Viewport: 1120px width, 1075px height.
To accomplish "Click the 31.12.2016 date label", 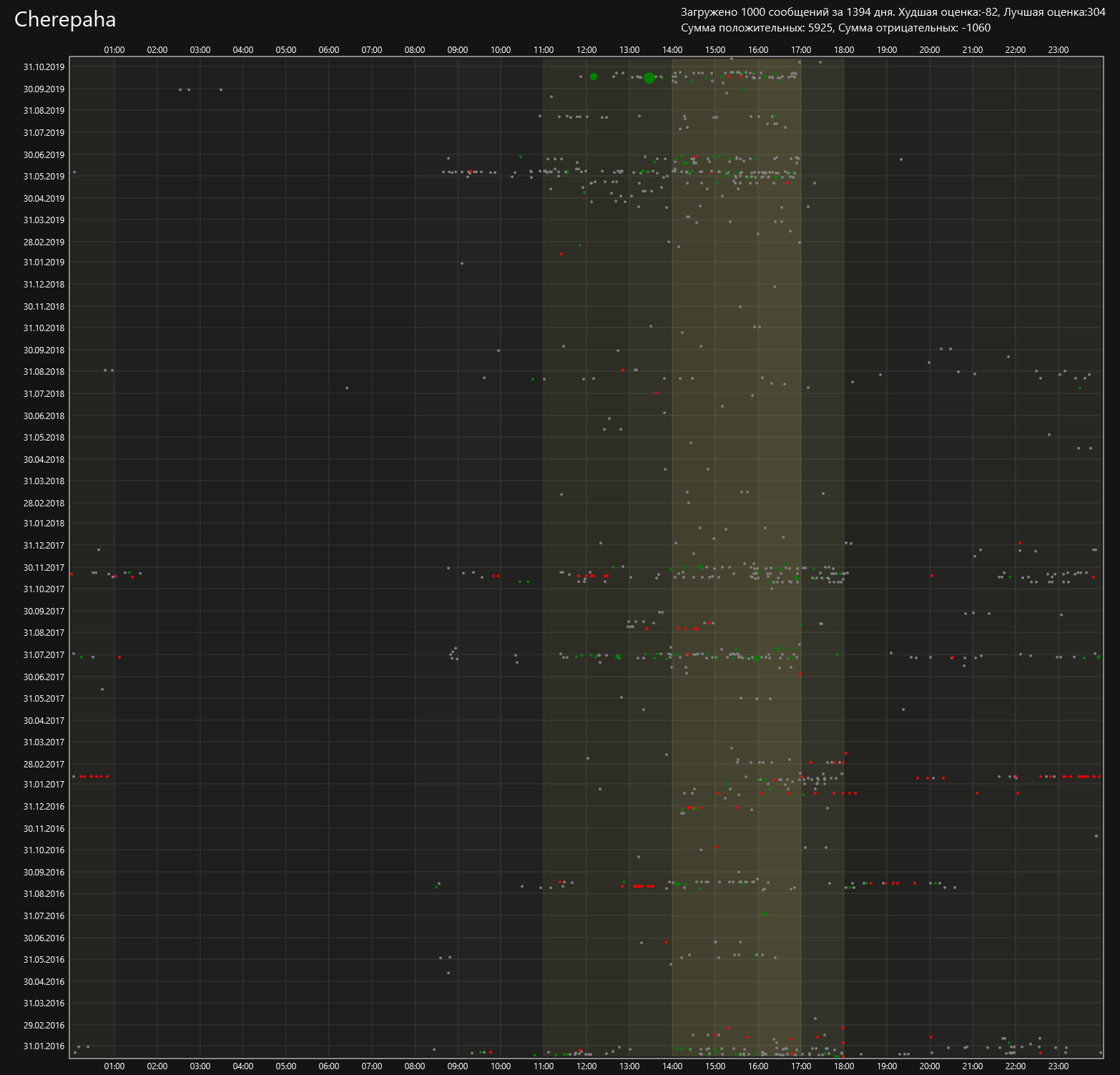I will [x=44, y=807].
